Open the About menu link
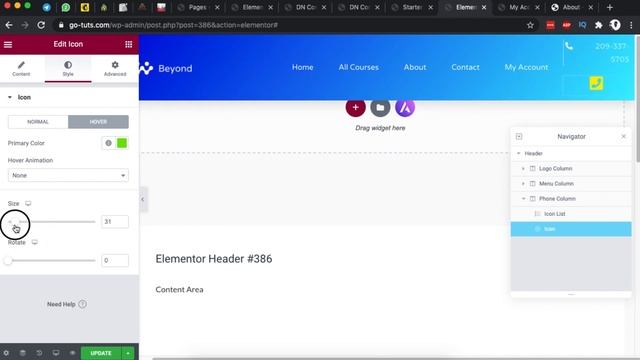The image size is (640, 360). (x=415, y=67)
